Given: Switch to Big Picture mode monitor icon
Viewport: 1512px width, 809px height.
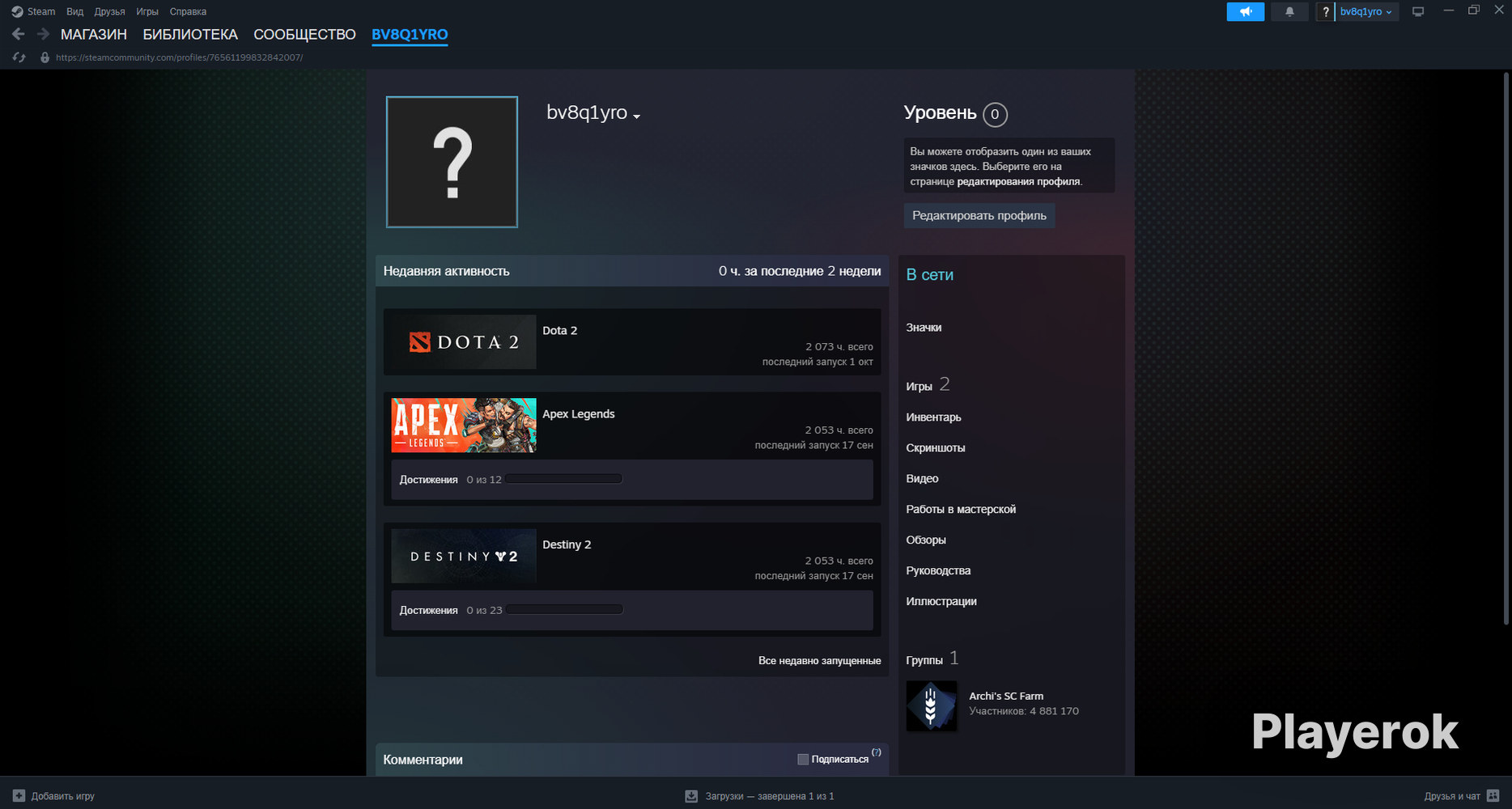Looking at the screenshot, I should pos(1418,11).
